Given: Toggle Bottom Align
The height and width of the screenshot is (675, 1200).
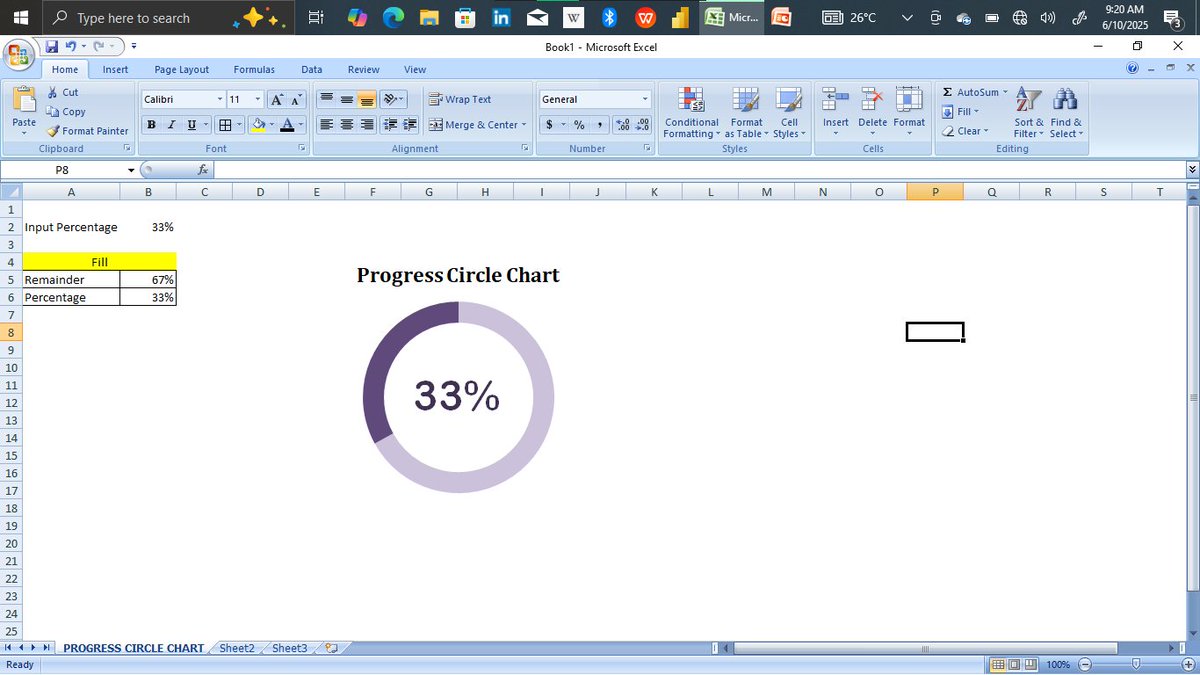Looking at the screenshot, I should (x=367, y=99).
